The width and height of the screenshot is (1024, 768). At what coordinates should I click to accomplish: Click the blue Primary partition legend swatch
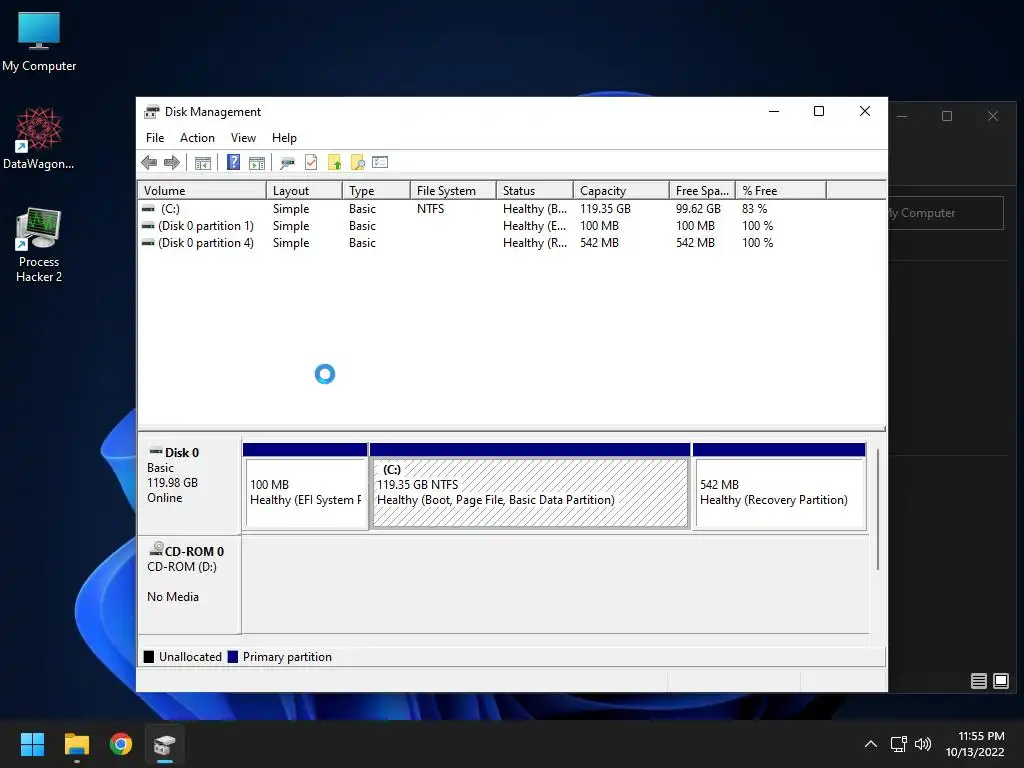(x=232, y=657)
